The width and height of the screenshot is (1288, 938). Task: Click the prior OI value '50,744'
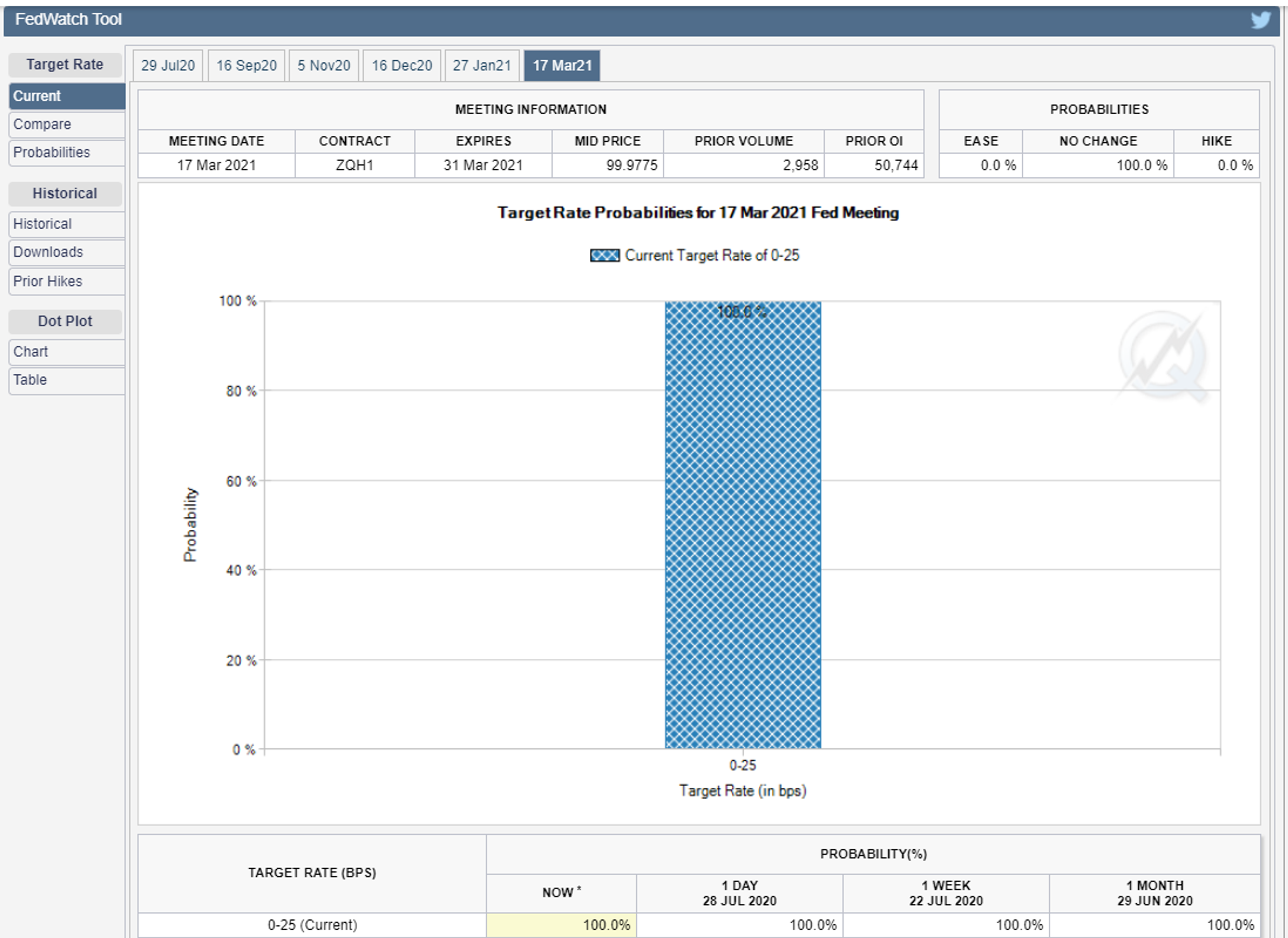[x=896, y=165]
